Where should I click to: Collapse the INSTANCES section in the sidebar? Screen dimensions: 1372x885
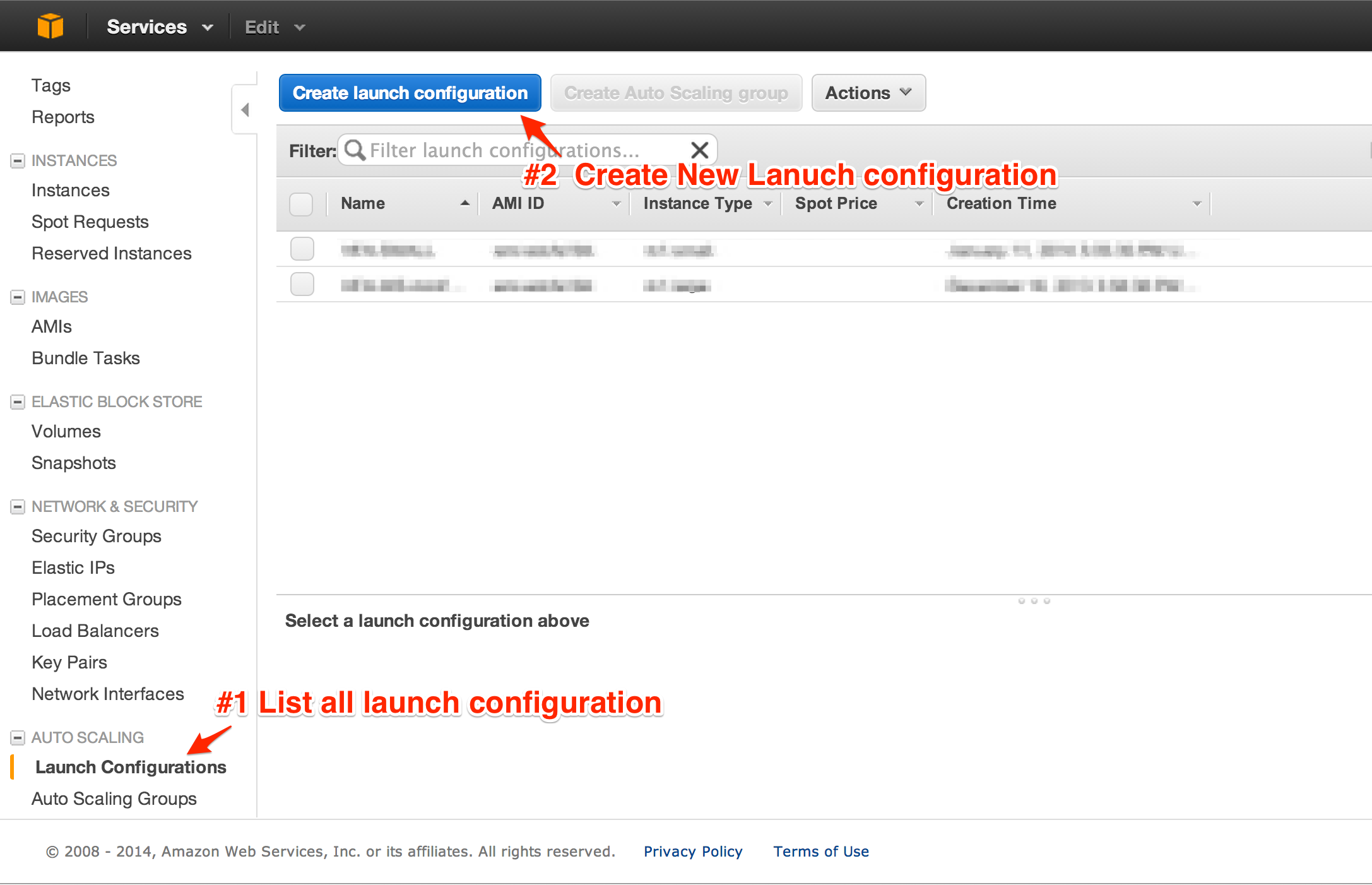click(x=18, y=161)
